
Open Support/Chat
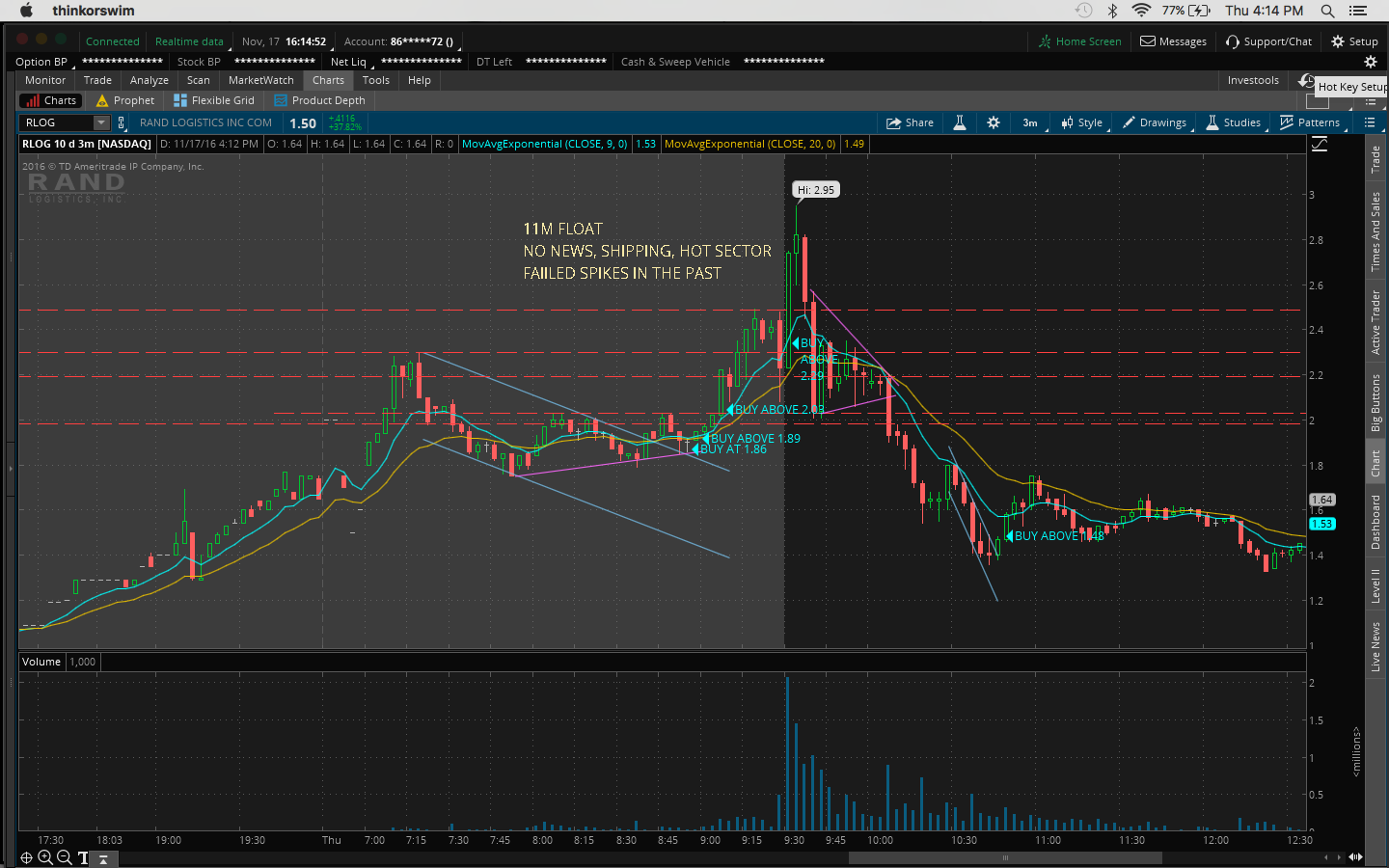coord(1268,41)
